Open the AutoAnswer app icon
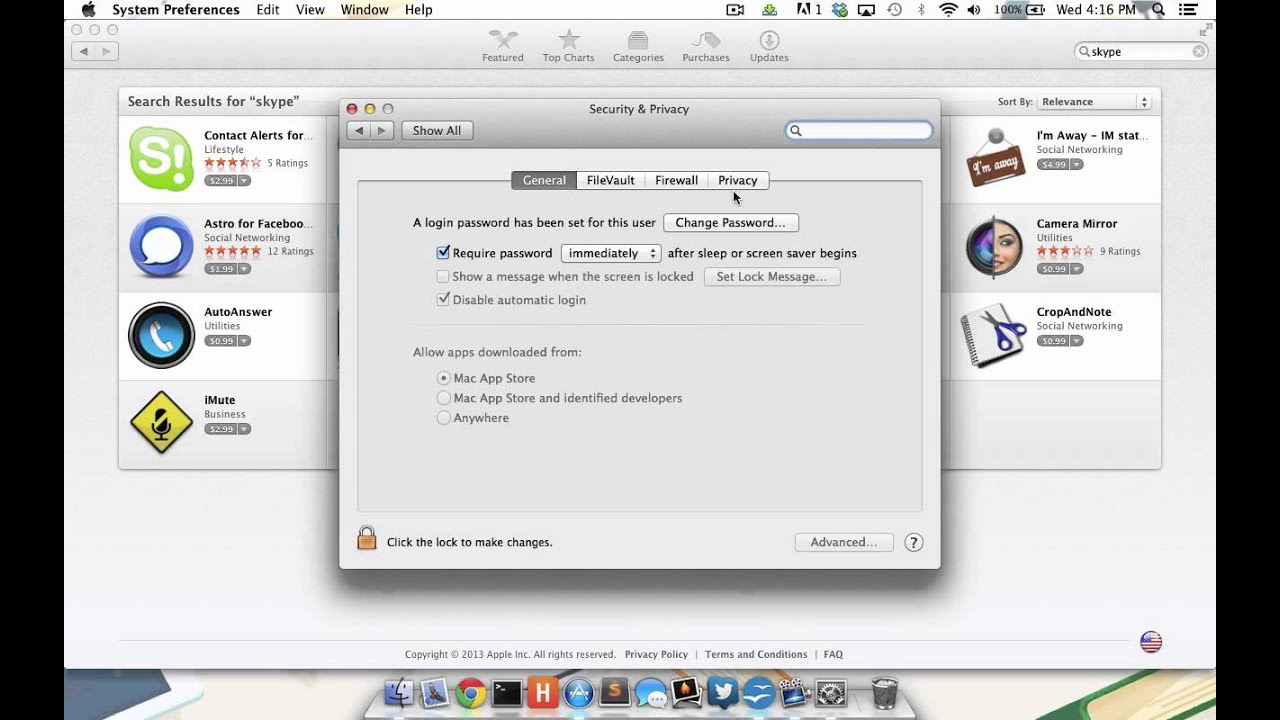 pyautogui.click(x=161, y=335)
